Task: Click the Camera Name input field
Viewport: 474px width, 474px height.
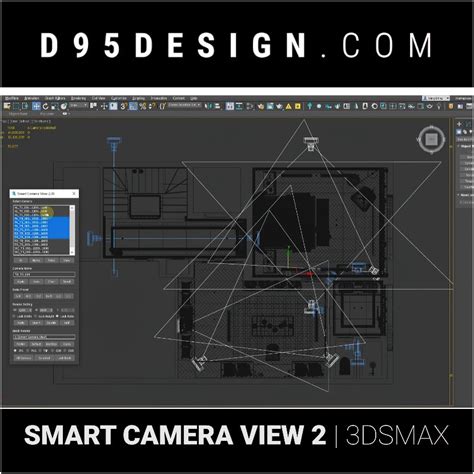Action: (x=44, y=274)
